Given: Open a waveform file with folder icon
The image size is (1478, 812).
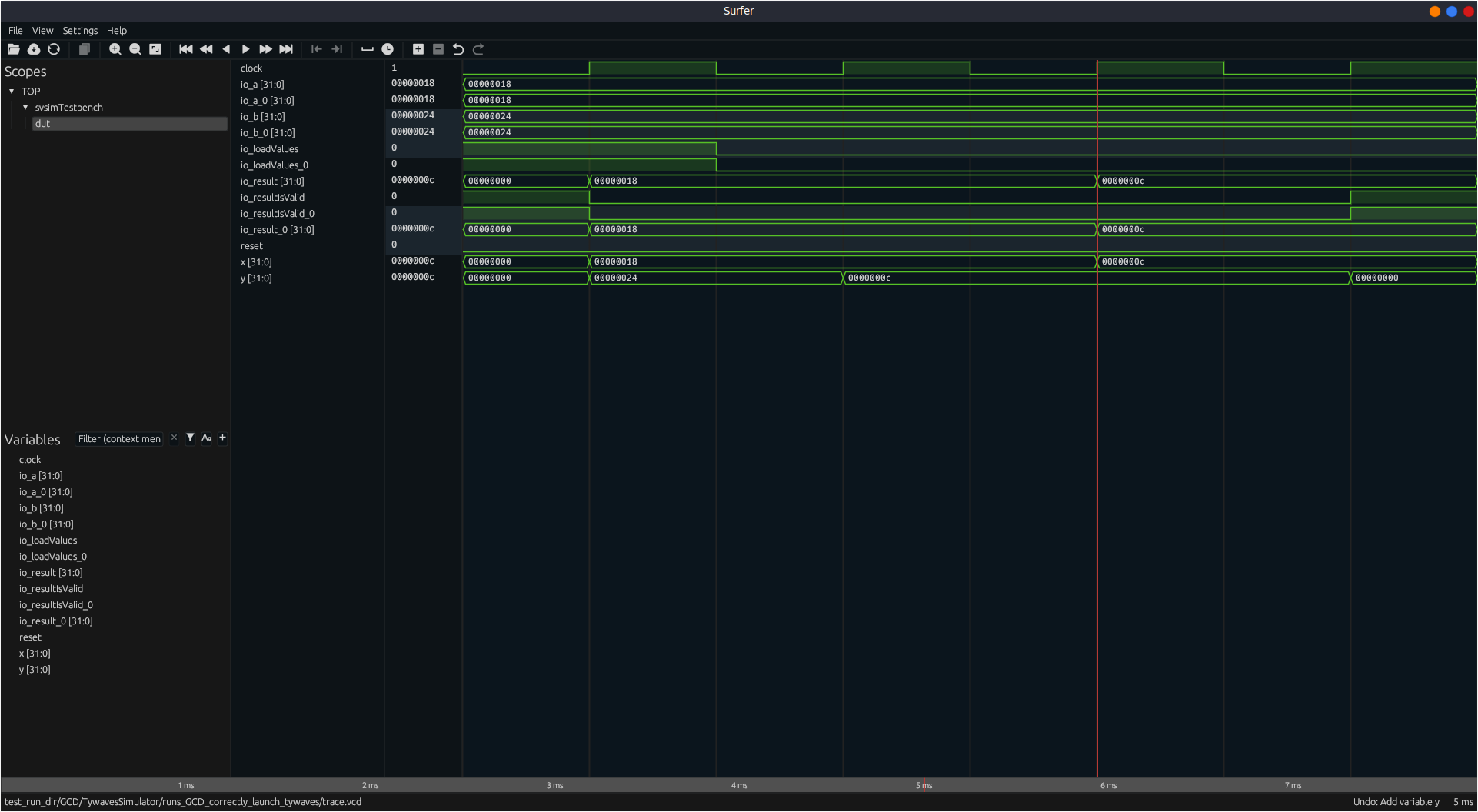Looking at the screenshot, I should [x=14, y=49].
